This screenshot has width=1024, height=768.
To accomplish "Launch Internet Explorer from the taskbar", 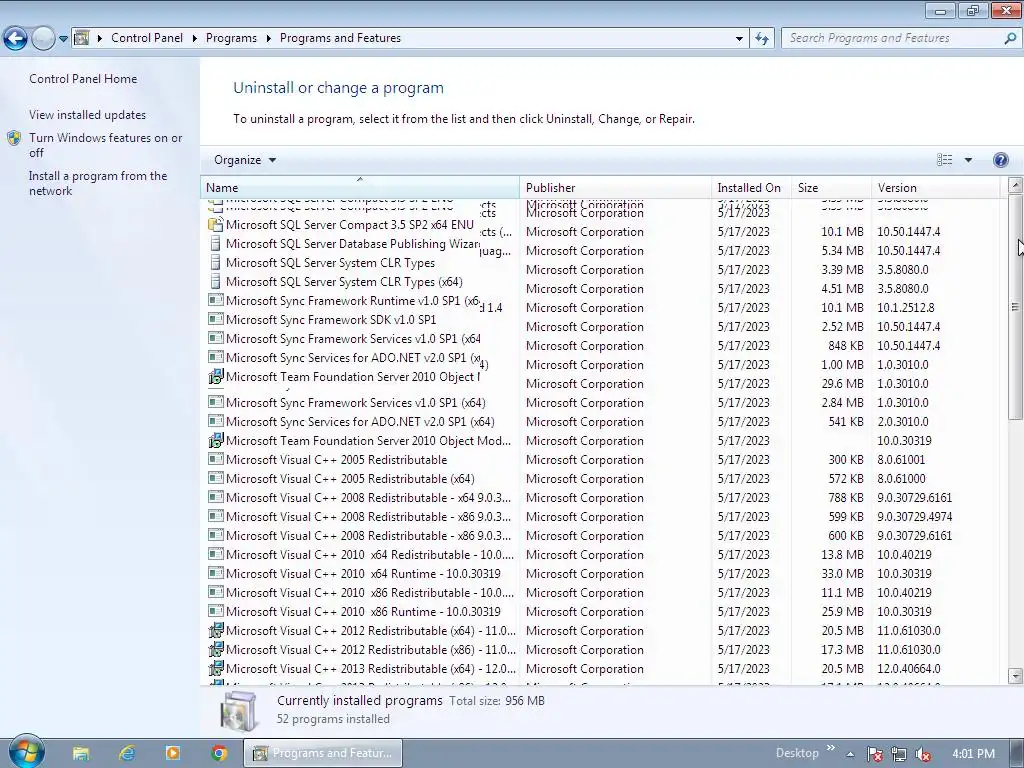I will [127, 754].
